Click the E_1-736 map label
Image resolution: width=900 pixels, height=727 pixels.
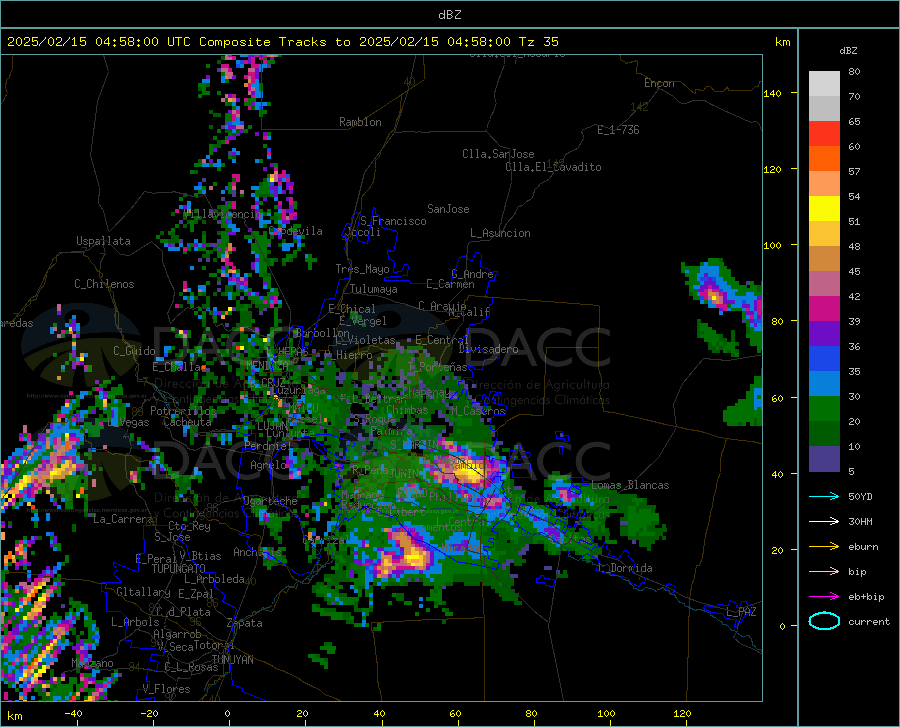[x=618, y=130]
